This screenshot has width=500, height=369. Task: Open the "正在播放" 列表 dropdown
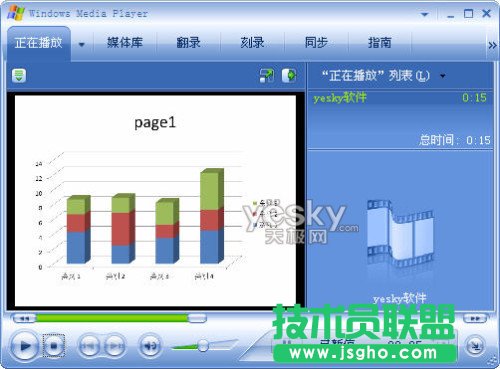tap(383, 76)
